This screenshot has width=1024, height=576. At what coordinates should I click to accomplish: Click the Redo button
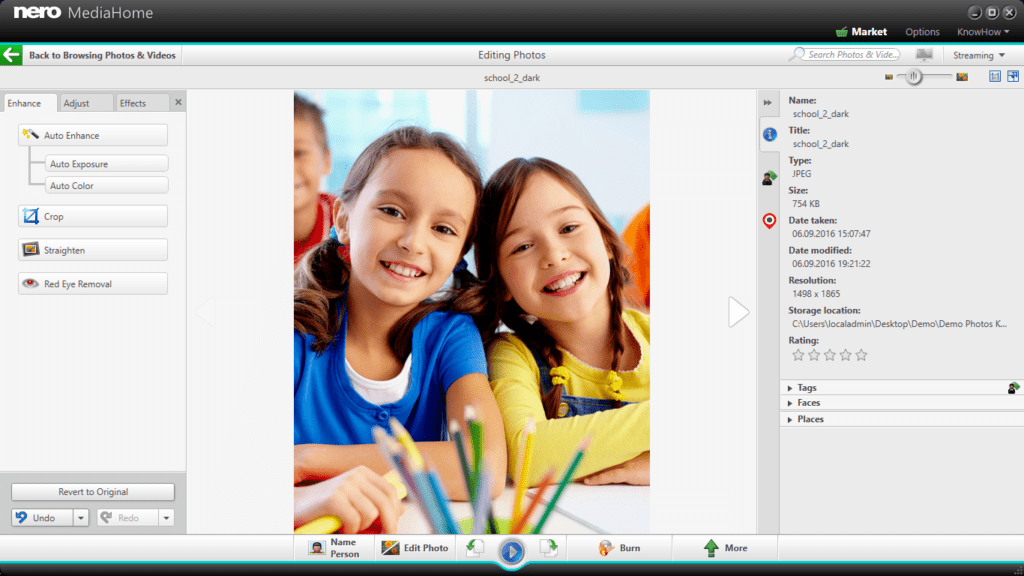pos(128,518)
